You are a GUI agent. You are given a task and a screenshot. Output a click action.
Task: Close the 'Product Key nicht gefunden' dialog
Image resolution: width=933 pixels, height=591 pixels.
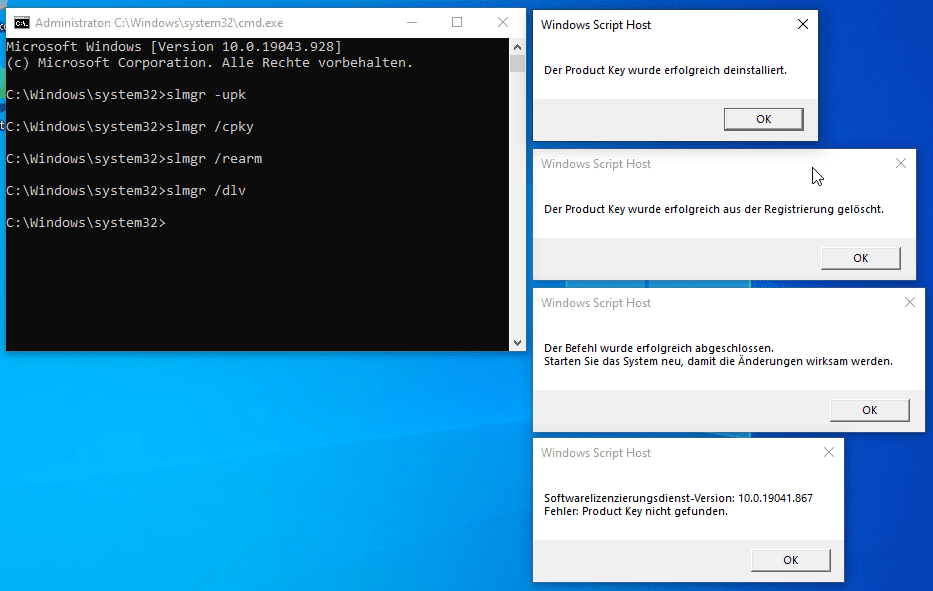829,452
